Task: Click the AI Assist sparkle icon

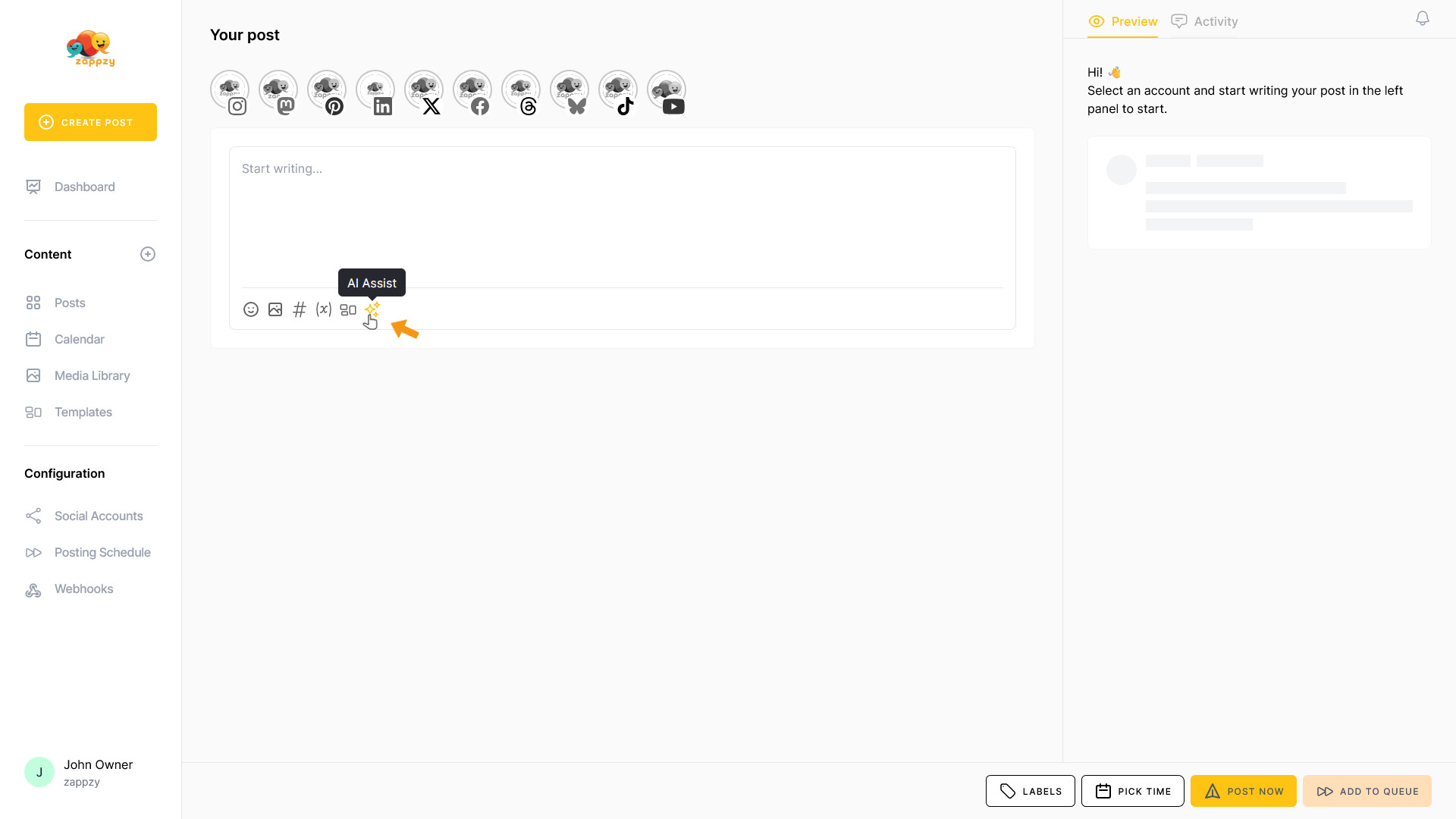Action: (372, 309)
